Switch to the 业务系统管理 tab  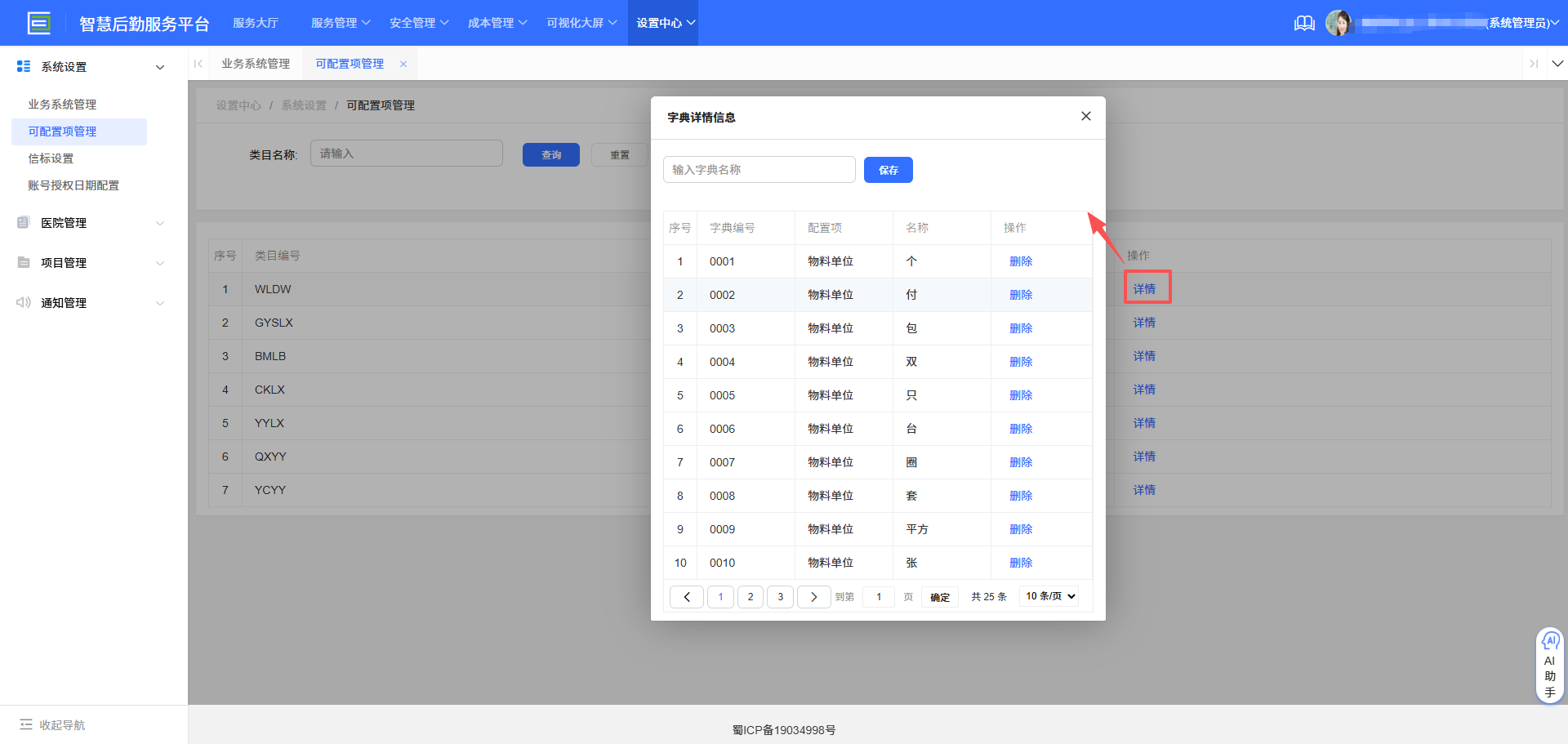pyautogui.click(x=256, y=63)
